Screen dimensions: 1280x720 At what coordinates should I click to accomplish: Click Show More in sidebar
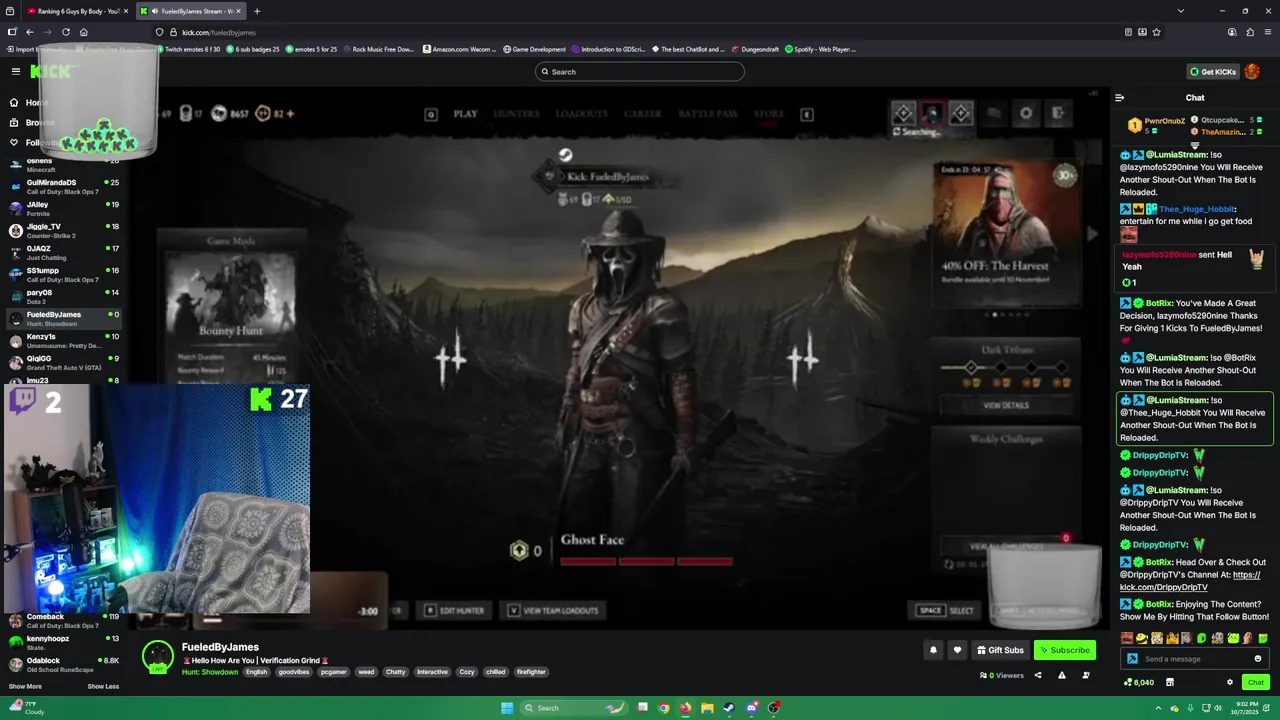(25, 686)
